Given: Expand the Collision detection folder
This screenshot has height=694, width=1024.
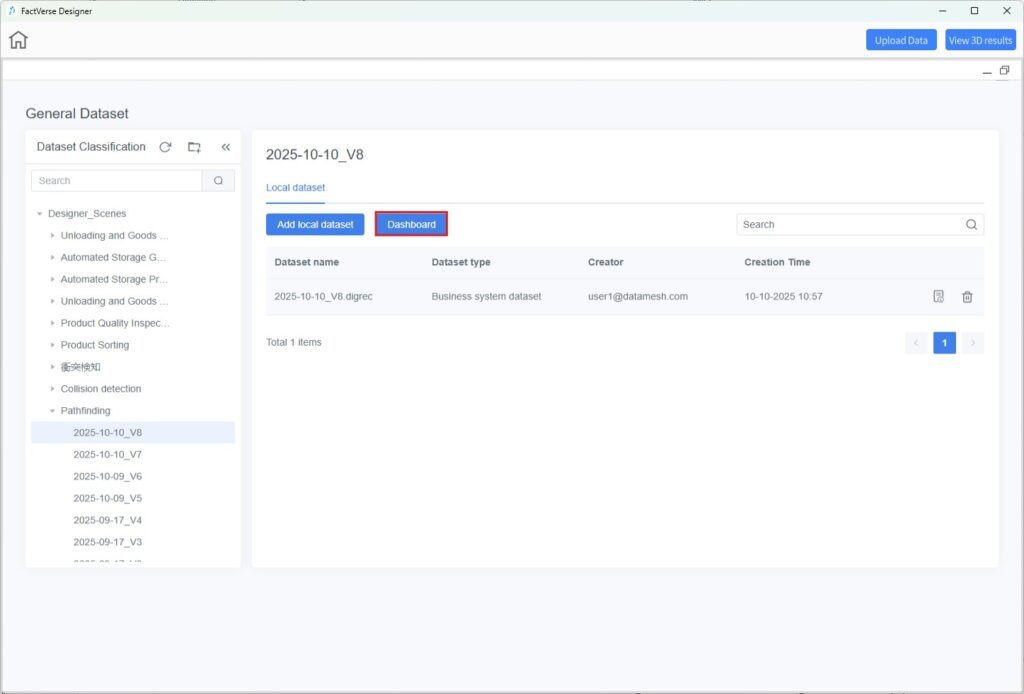Looking at the screenshot, I should point(52,389).
